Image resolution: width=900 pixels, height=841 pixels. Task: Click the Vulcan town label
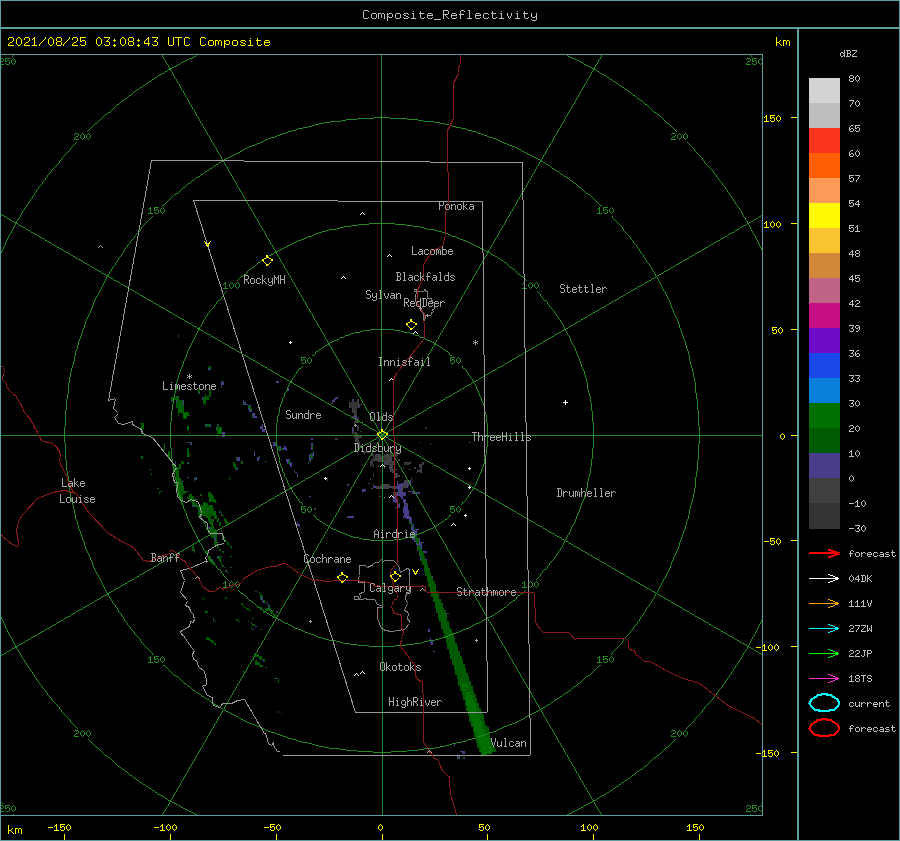click(509, 743)
